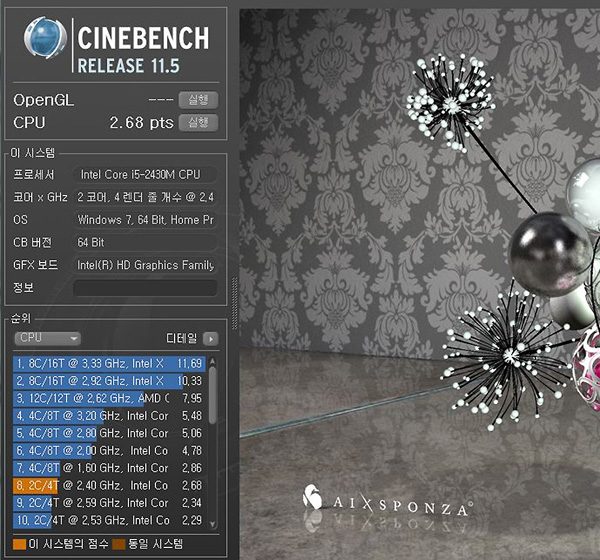Image resolution: width=600 pixels, height=560 pixels.
Task: Select ranking row 3. 12C/12T @ 2.62 GHz AMD
Action: pyautogui.click(x=109, y=398)
